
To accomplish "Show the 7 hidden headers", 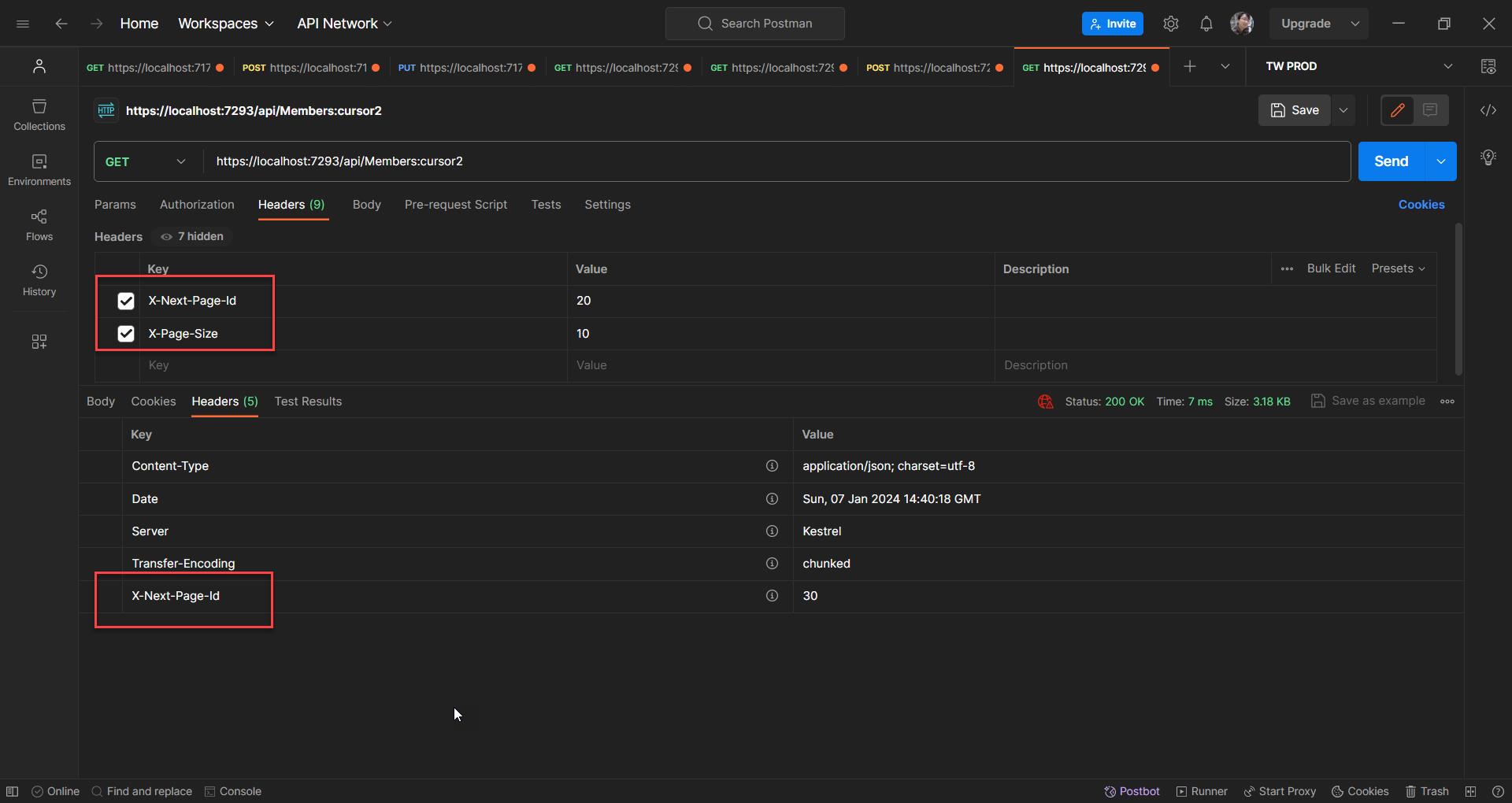I will 192,236.
